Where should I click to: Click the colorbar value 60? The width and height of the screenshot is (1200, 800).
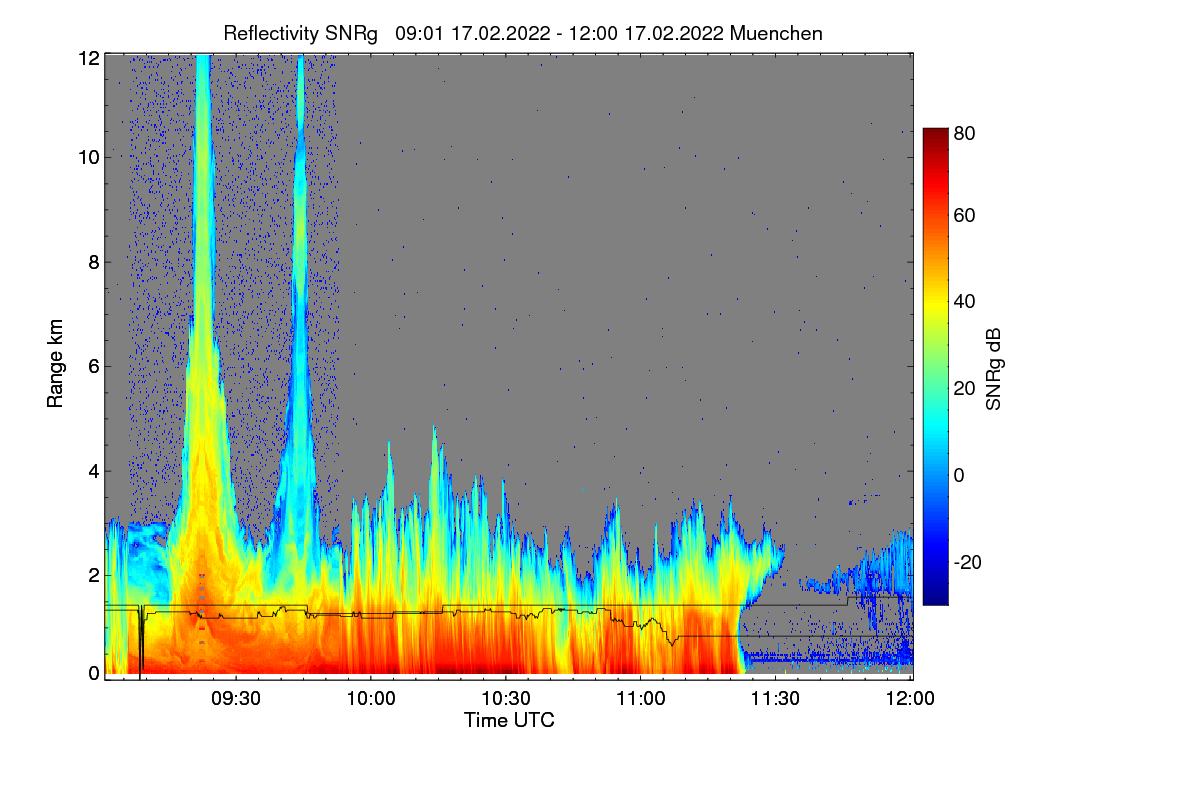point(964,215)
